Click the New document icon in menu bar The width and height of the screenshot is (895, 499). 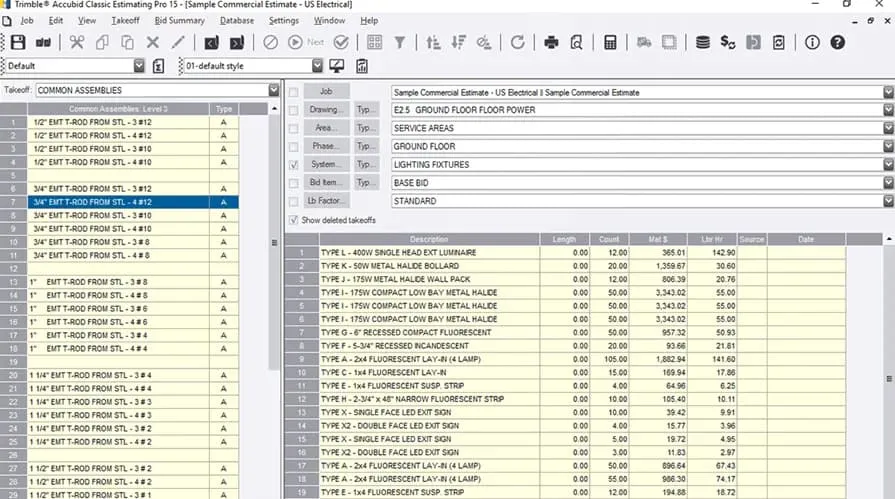pos(7,21)
